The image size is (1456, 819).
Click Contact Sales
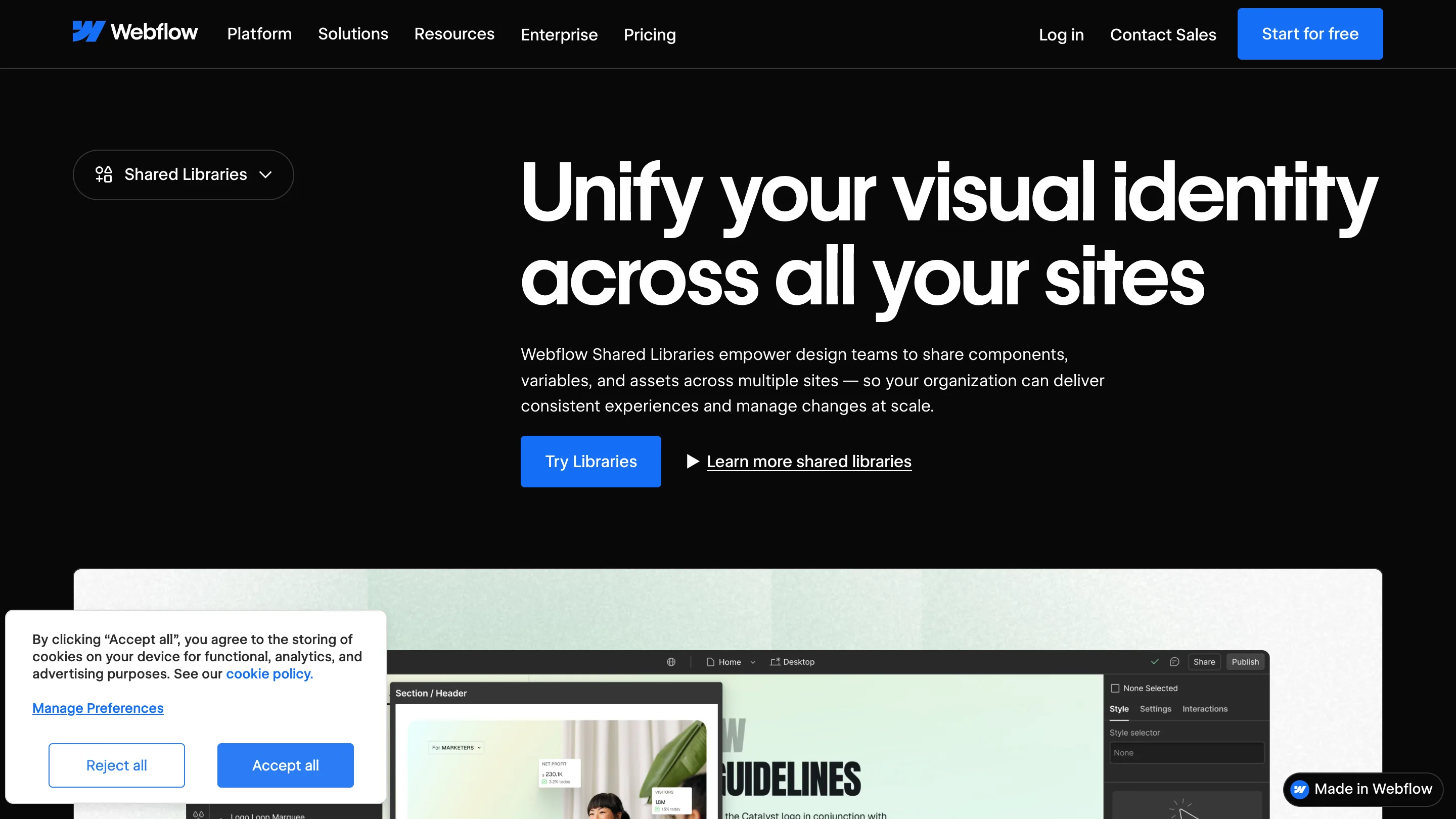[1163, 34]
